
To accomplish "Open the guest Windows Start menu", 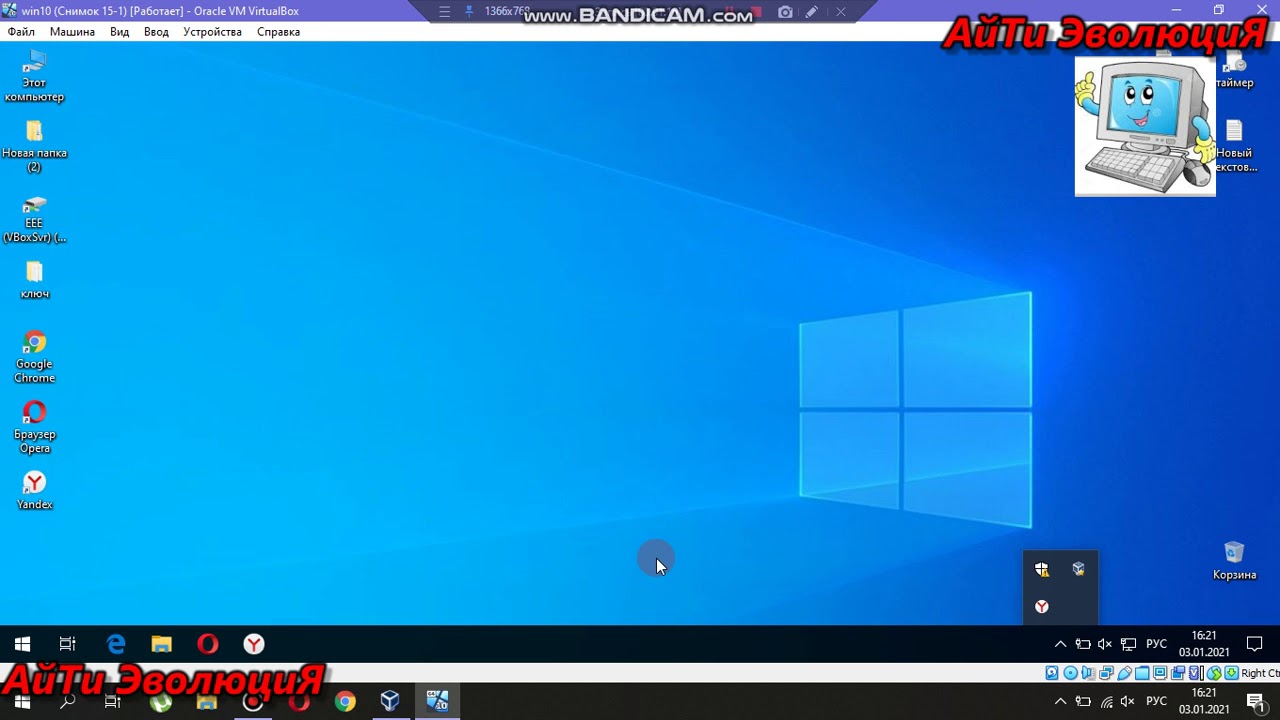I will coord(22,644).
